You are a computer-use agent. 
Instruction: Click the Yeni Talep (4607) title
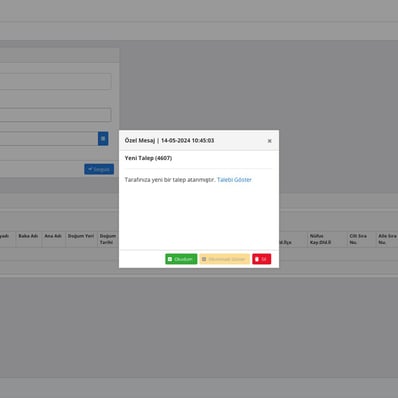148,158
